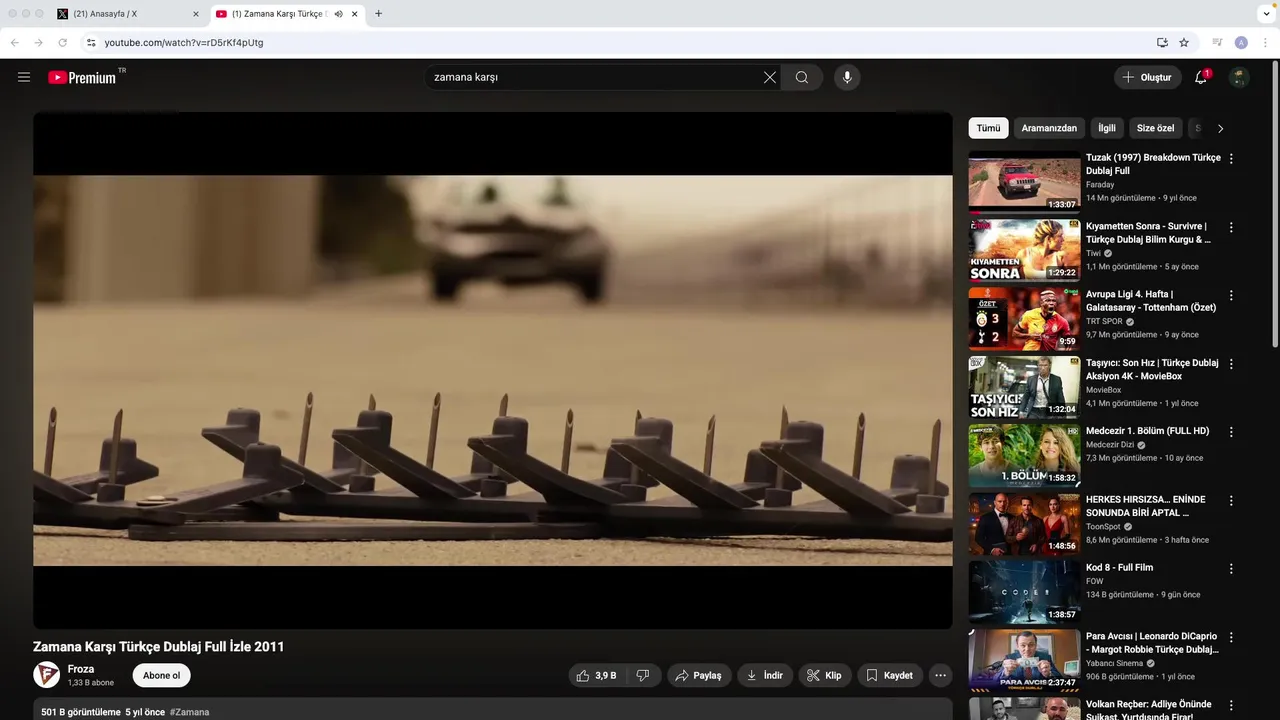The image size is (1280, 720).
Task: Open Chrome side panel reading list icon
Action: click(x=1217, y=43)
